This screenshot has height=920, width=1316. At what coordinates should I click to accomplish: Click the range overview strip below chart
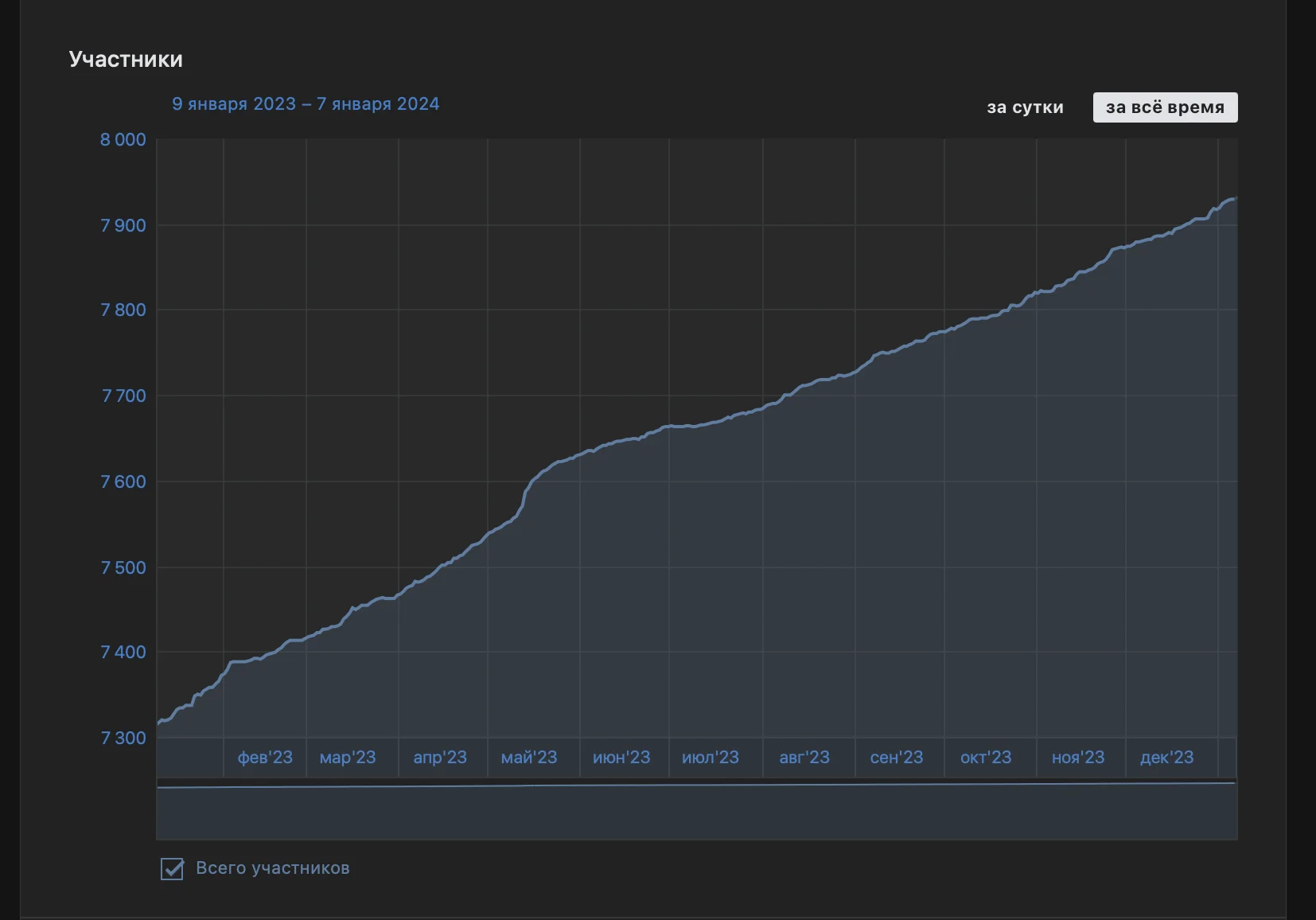(696, 809)
